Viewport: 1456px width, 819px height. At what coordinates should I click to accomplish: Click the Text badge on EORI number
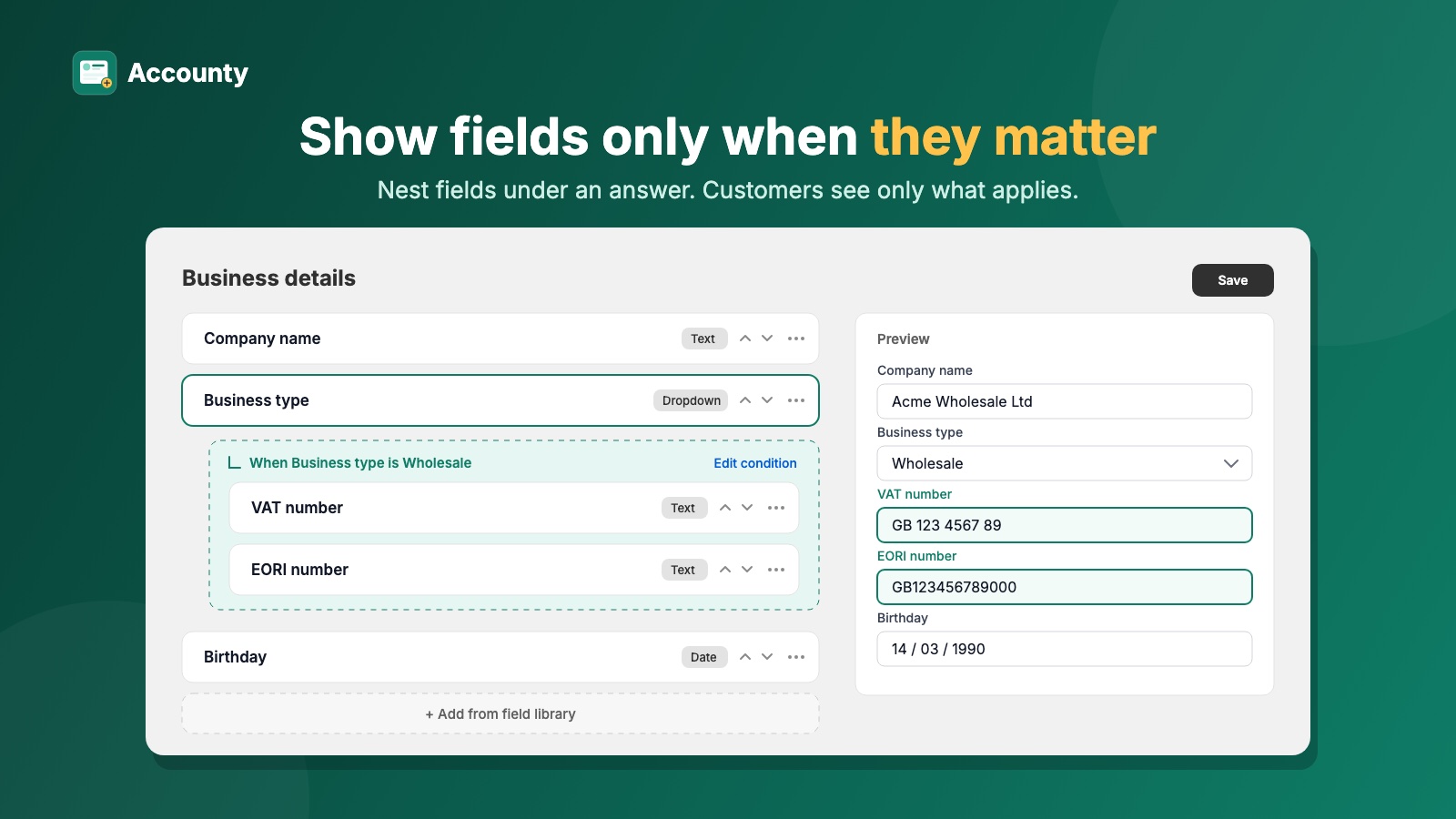[684, 570]
